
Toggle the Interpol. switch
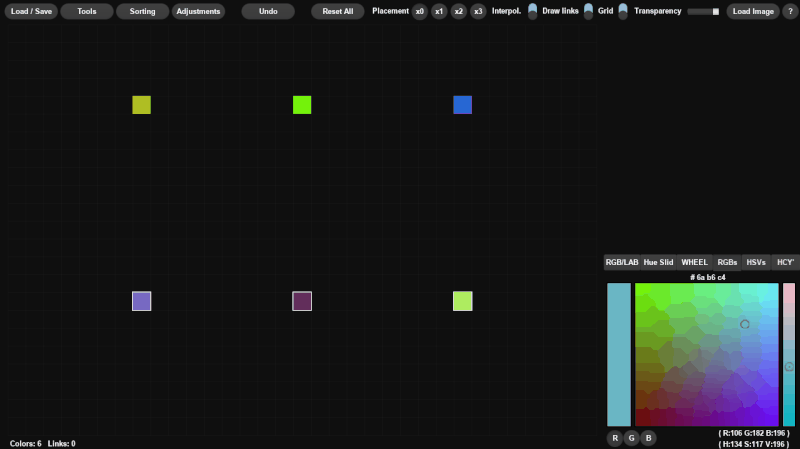coord(532,11)
